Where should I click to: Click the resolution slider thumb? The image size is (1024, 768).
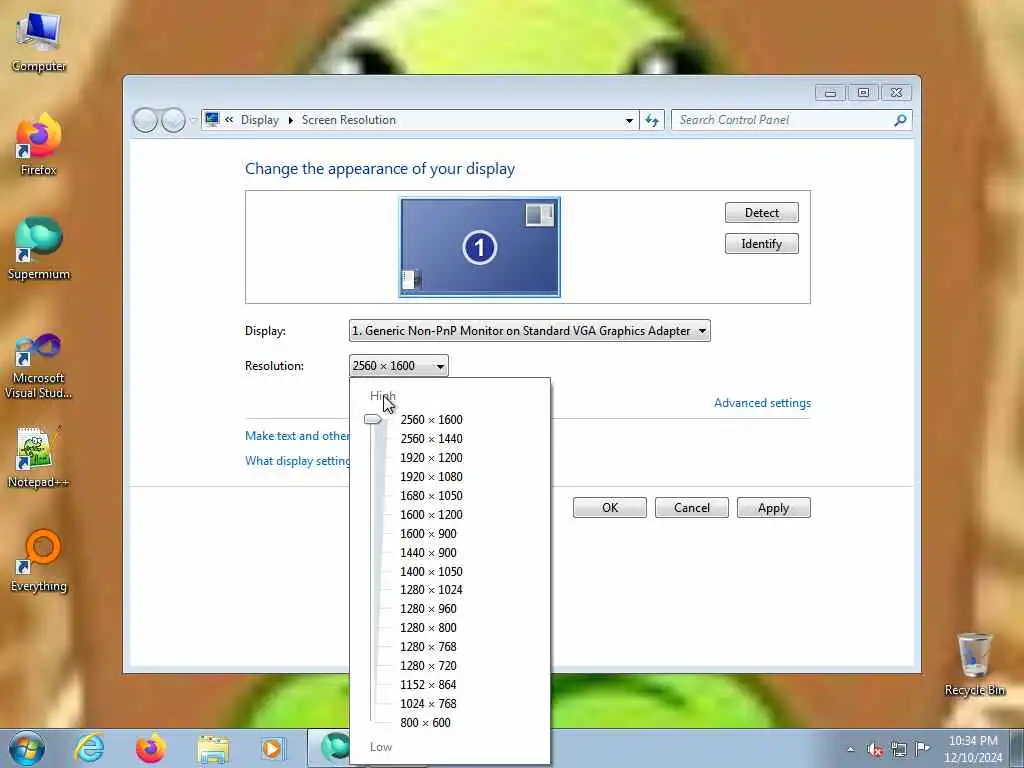pyautogui.click(x=373, y=419)
